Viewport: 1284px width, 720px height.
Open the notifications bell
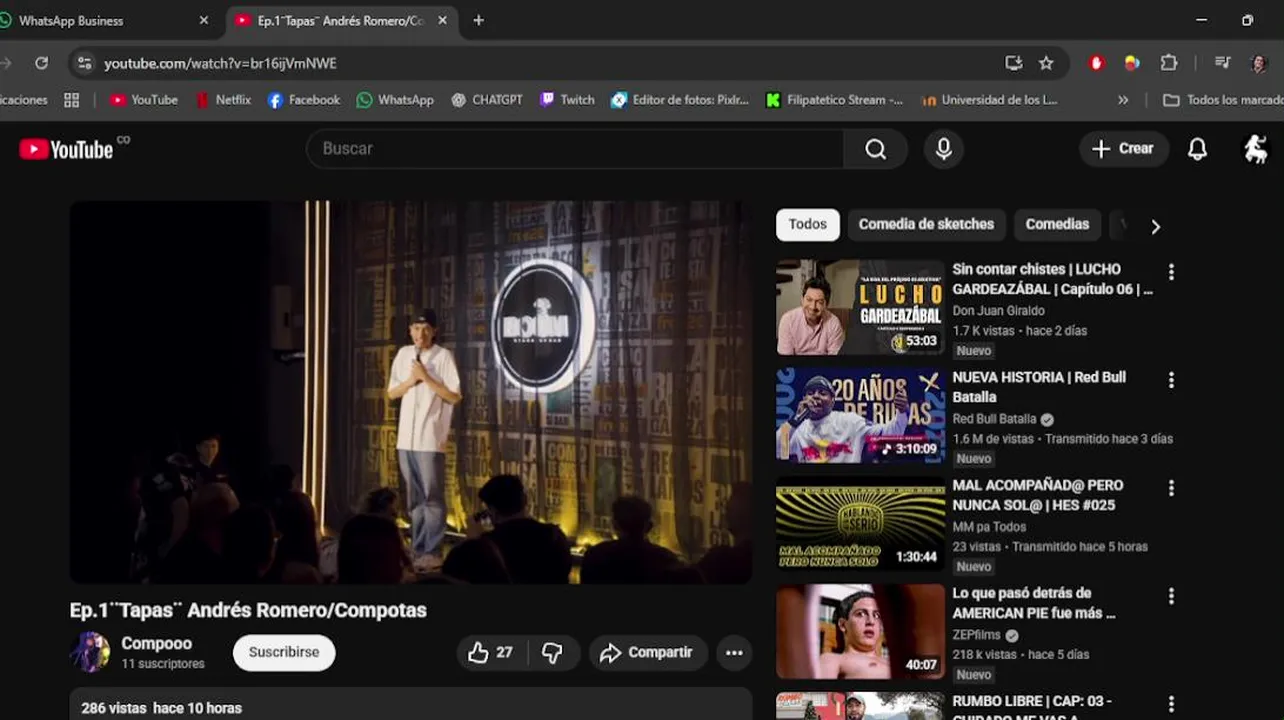pos(1197,149)
